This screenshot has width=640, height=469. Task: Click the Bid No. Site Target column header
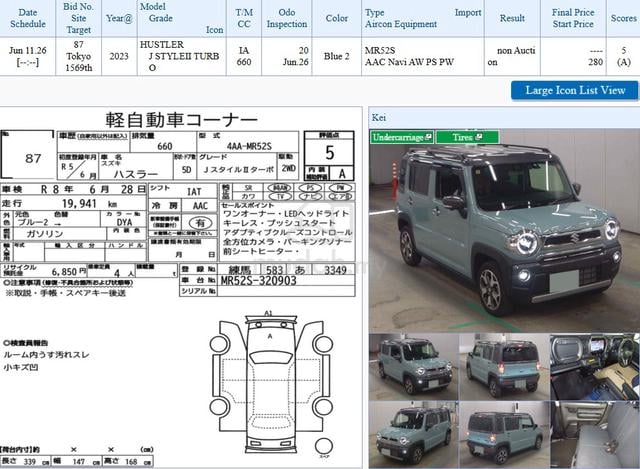click(x=78, y=18)
